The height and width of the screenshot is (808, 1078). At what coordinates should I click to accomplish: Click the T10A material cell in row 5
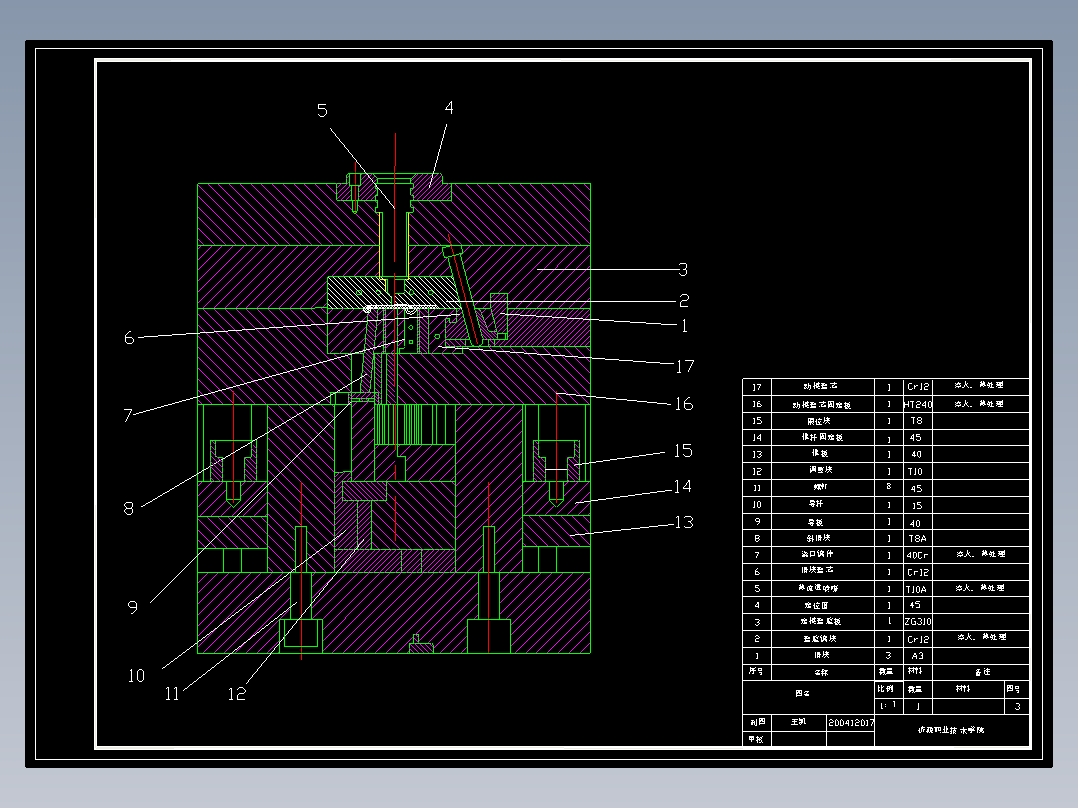(x=918, y=589)
